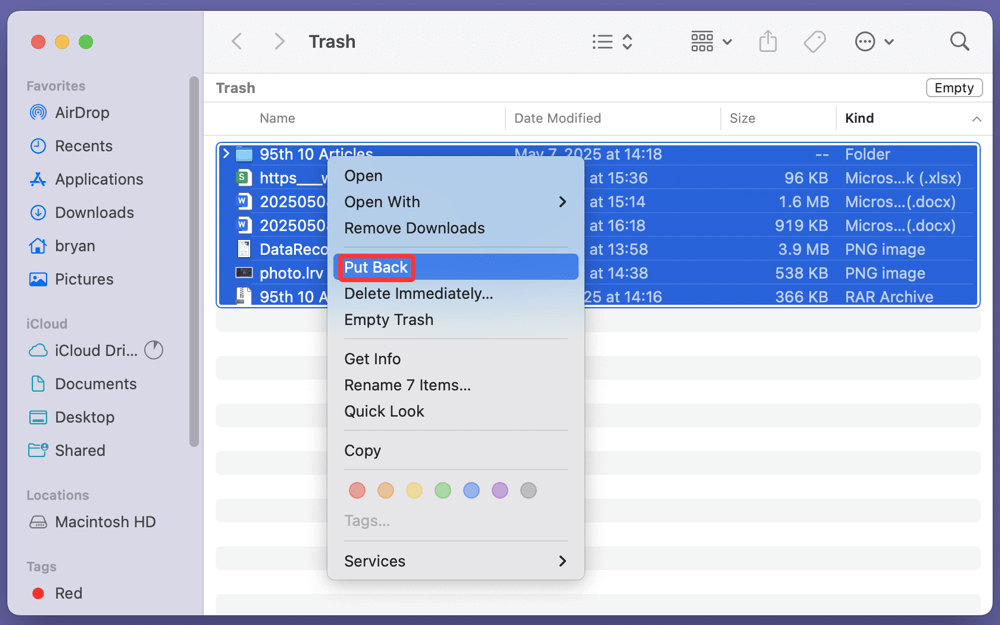Click the Share icon in toolbar
The height and width of the screenshot is (625, 1000).
pyautogui.click(x=767, y=42)
